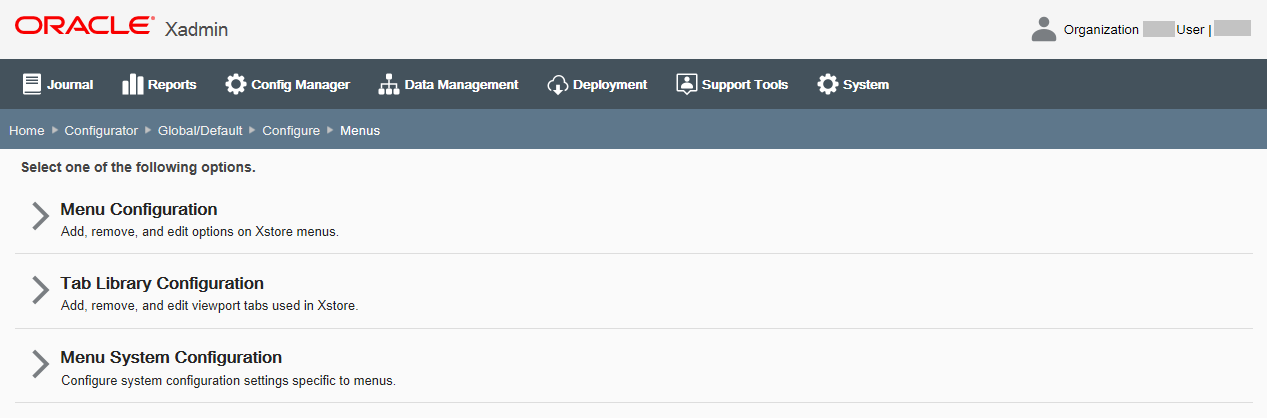Expand the Menu System Configuration chevron
The height and width of the screenshot is (418, 1267).
click(x=40, y=365)
